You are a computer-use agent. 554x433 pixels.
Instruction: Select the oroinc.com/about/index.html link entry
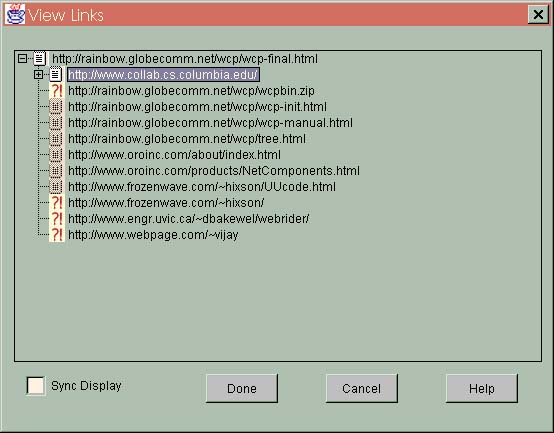[x=175, y=155]
